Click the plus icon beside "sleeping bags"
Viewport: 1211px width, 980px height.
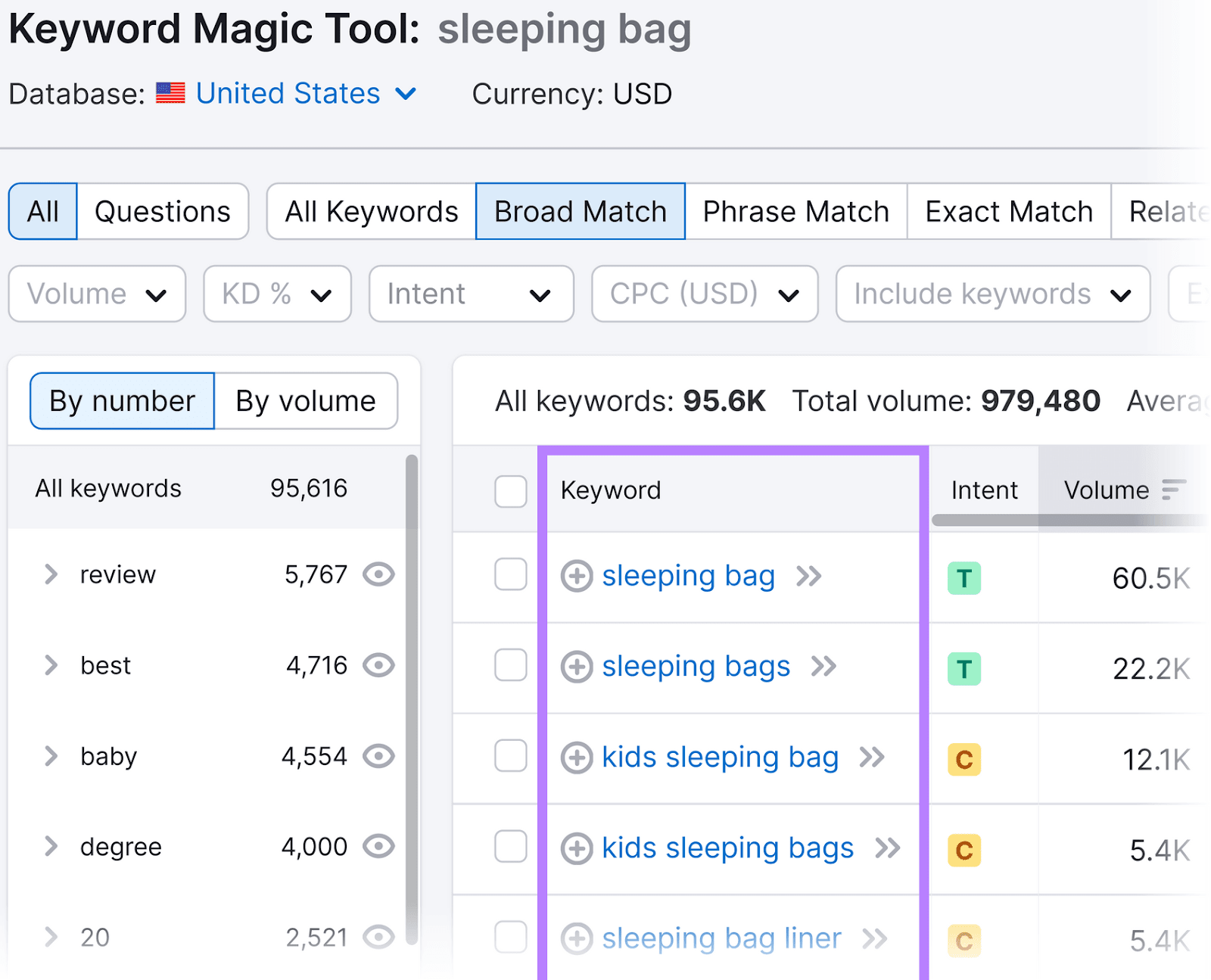click(x=577, y=667)
